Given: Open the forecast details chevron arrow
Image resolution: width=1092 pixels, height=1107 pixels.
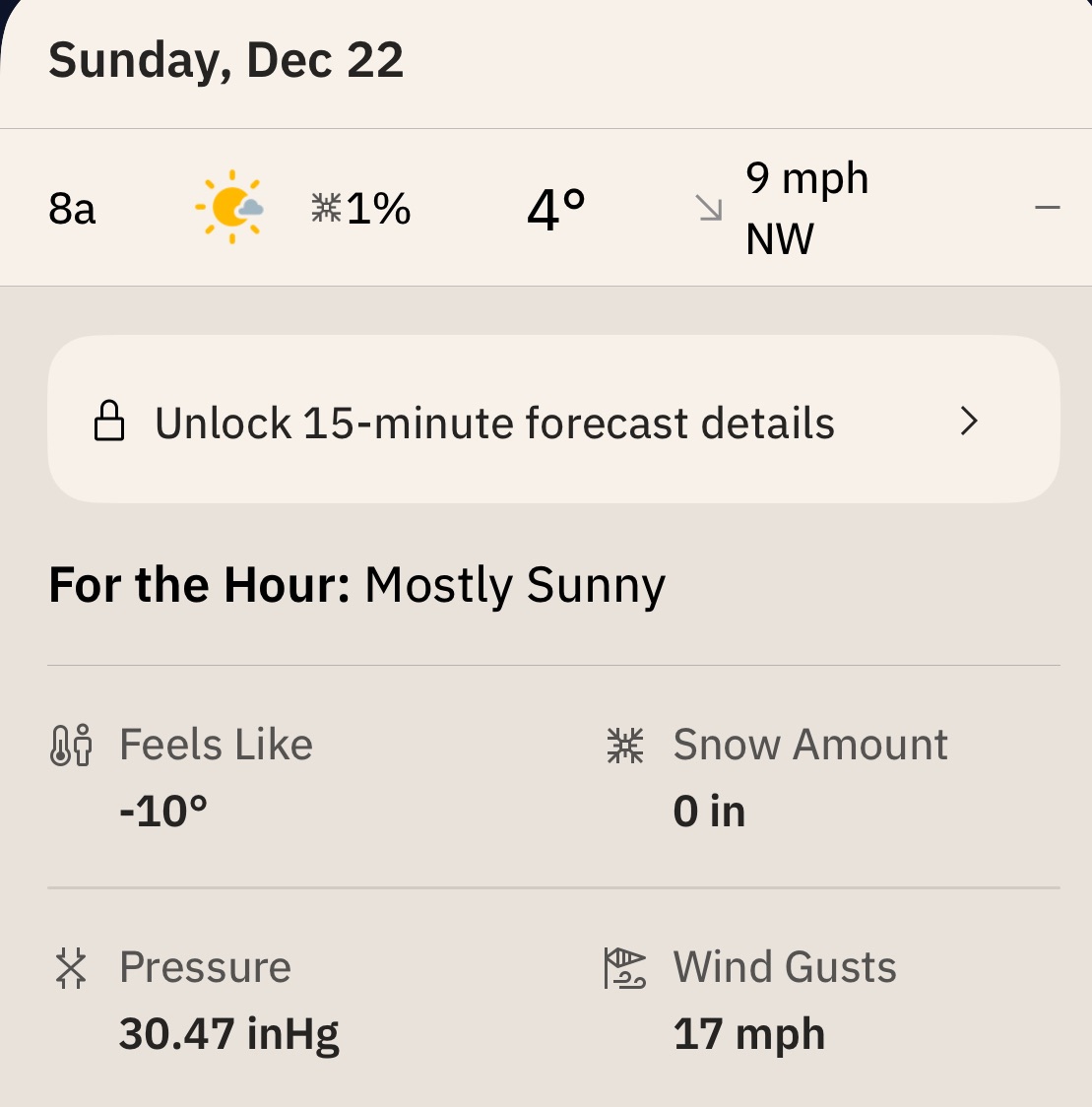Looking at the screenshot, I should pyautogui.click(x=970, y=422).
